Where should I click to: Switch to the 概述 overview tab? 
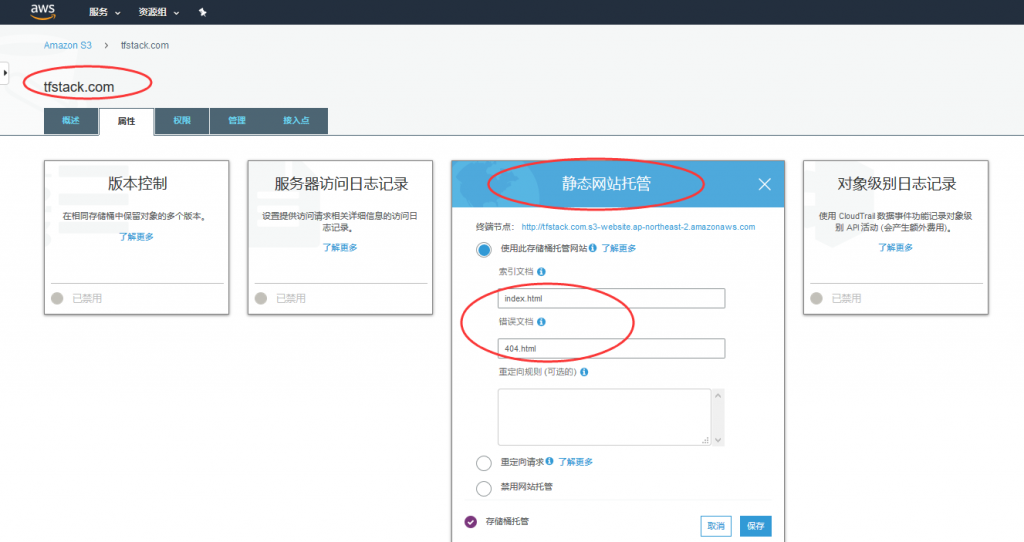[71, 121]
